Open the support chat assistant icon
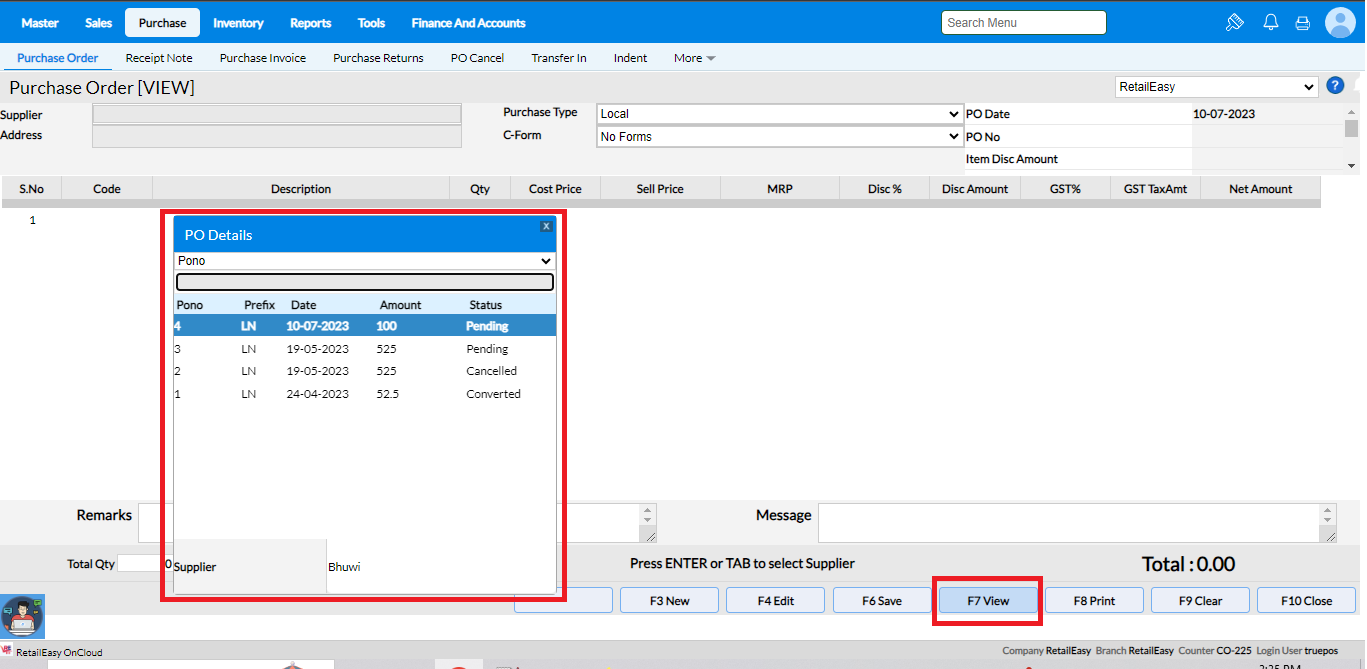 pos(22,617)
